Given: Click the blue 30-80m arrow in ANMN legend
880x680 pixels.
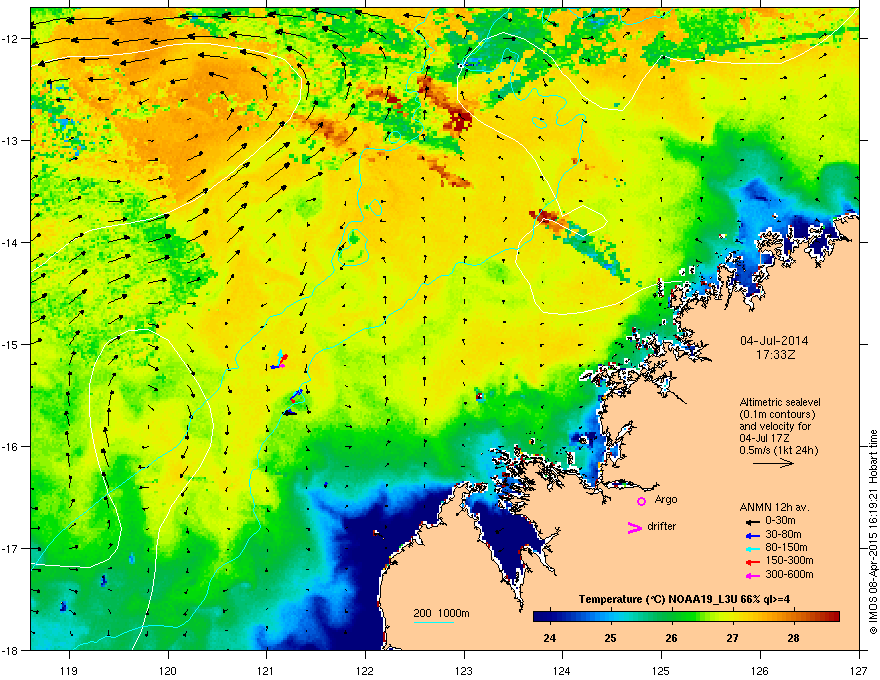Looking at the screenshot, I should point(752,536).
